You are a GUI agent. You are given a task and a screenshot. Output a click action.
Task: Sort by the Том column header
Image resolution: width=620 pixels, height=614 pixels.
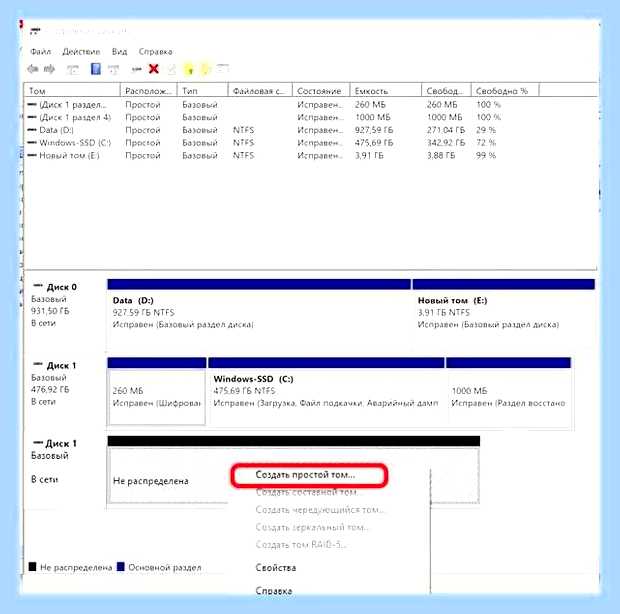click(72, 91)
